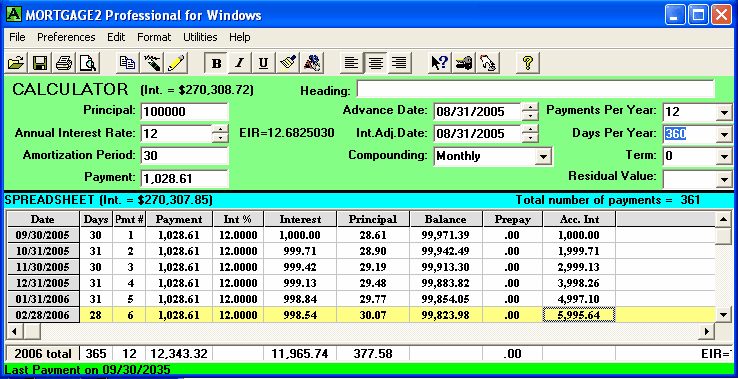Click the Prepay column header
The width and height of the screenshot is (738, 379).
point(513,219)
